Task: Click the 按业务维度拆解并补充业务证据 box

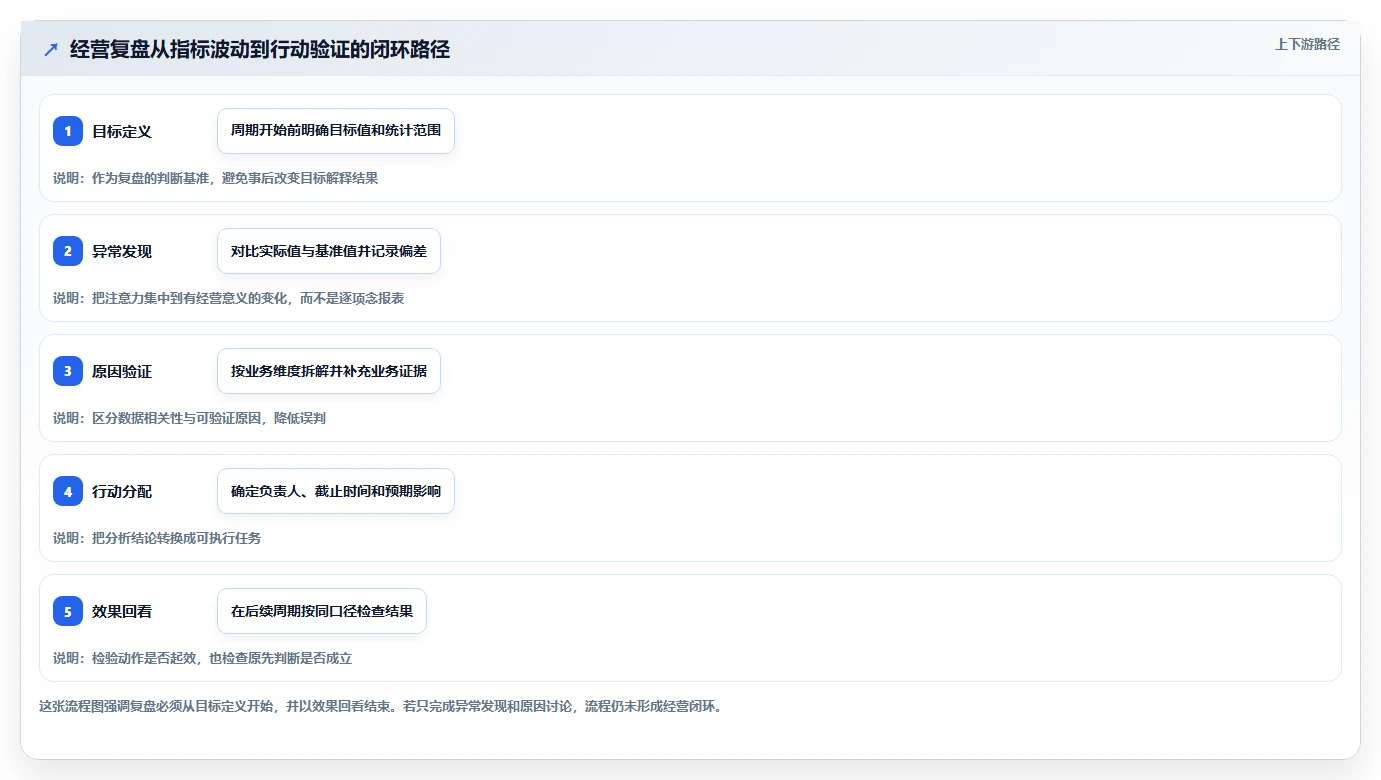Action: pos(329,371)
